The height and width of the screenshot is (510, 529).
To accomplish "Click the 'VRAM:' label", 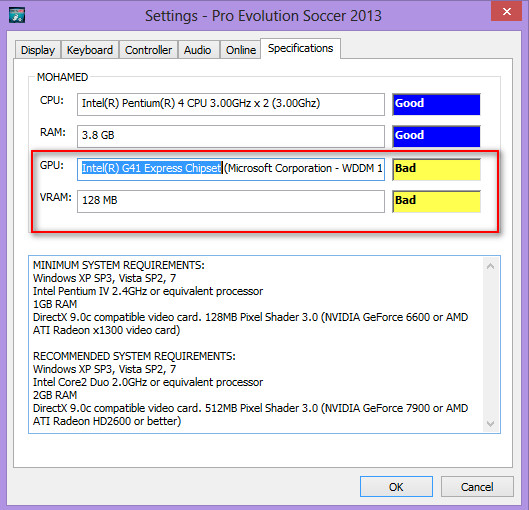I will coord(56,197).
